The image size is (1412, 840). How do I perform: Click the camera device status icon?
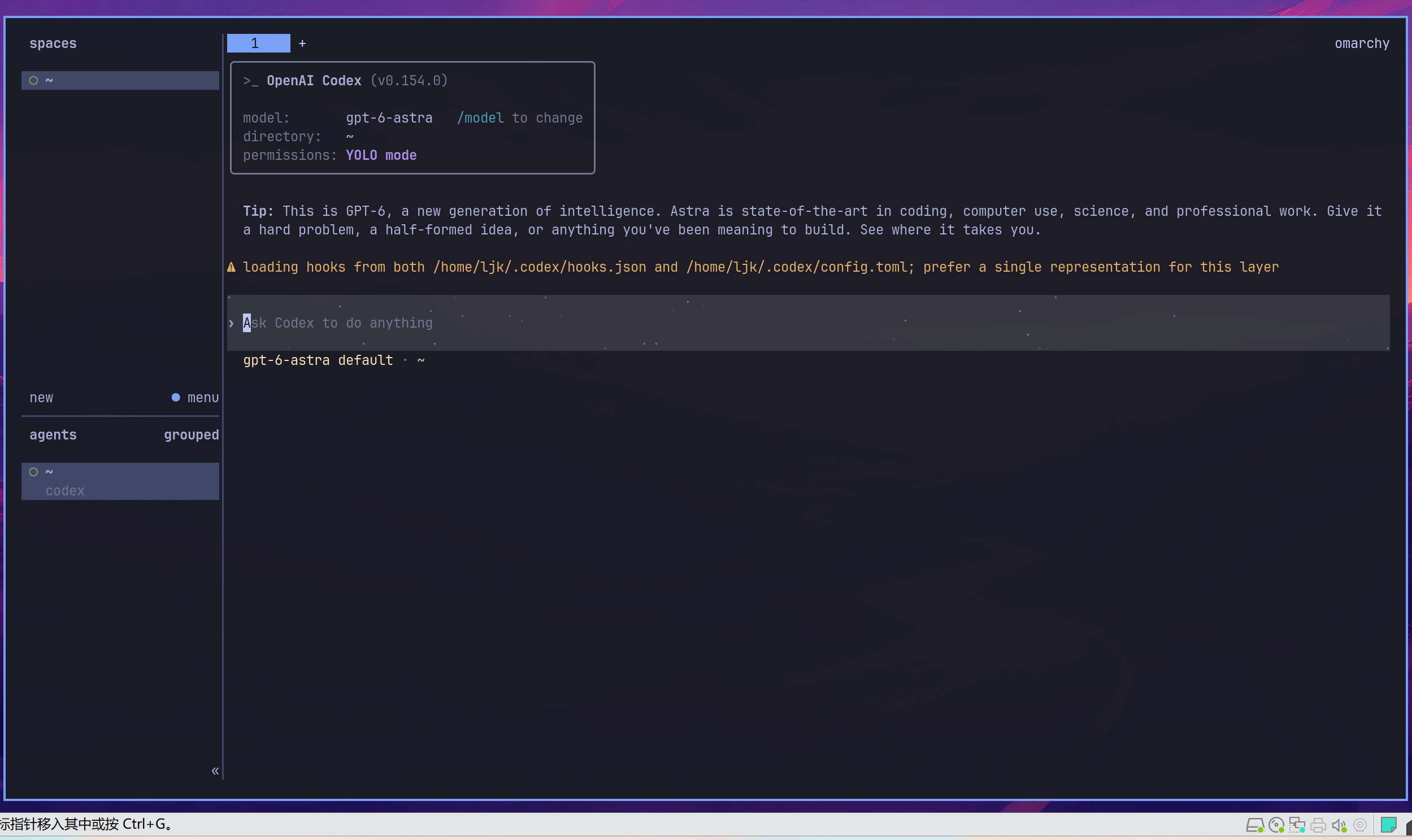point(1360,825)
